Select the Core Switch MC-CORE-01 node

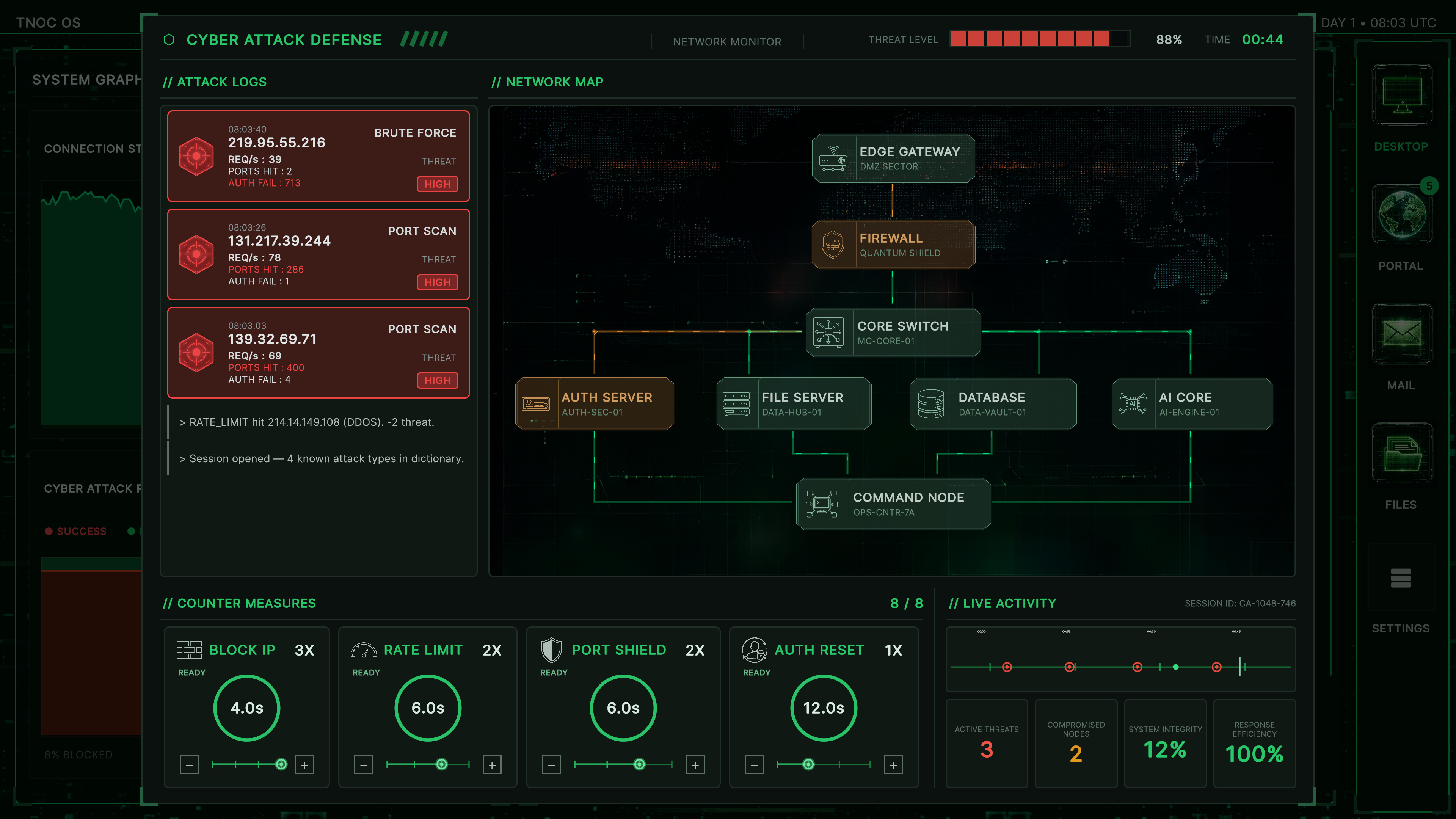(x=894, y=332)
